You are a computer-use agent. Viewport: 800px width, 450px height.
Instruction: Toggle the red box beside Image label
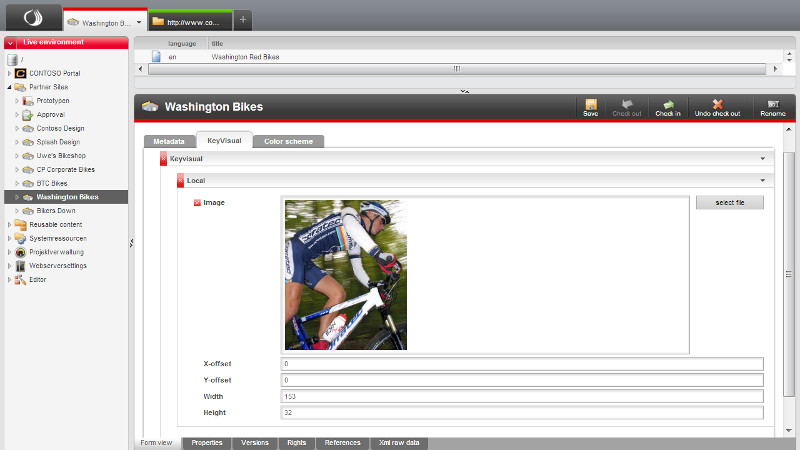(x=197, y=203)
